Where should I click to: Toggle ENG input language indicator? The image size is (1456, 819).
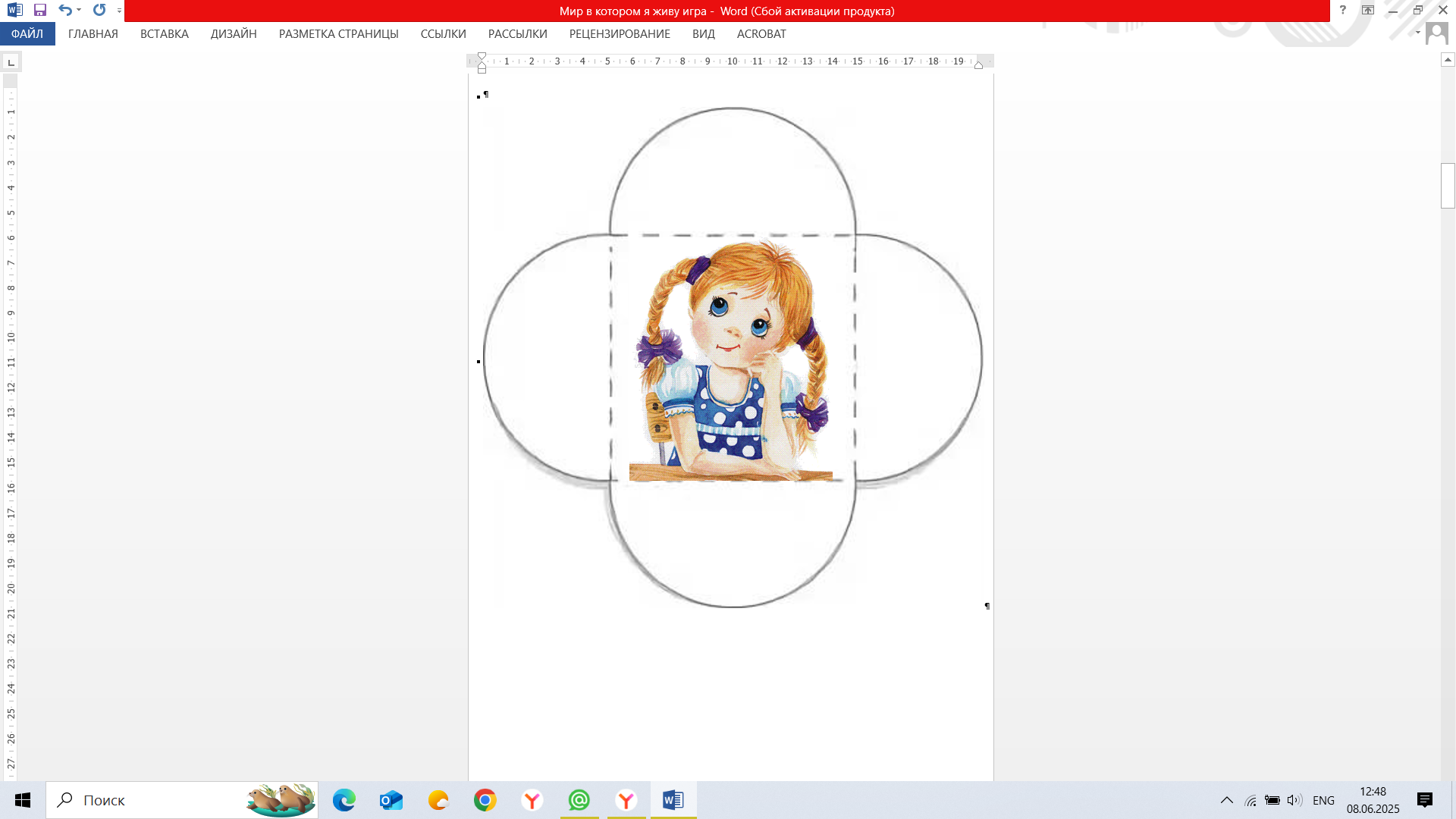[1323, 800]
